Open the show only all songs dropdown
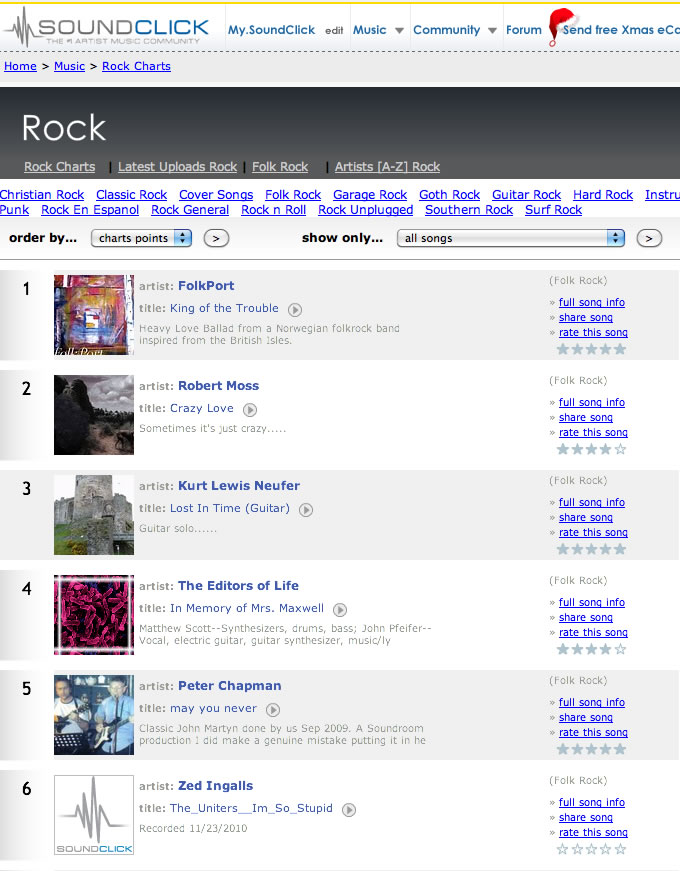 [x=511, y=238]
